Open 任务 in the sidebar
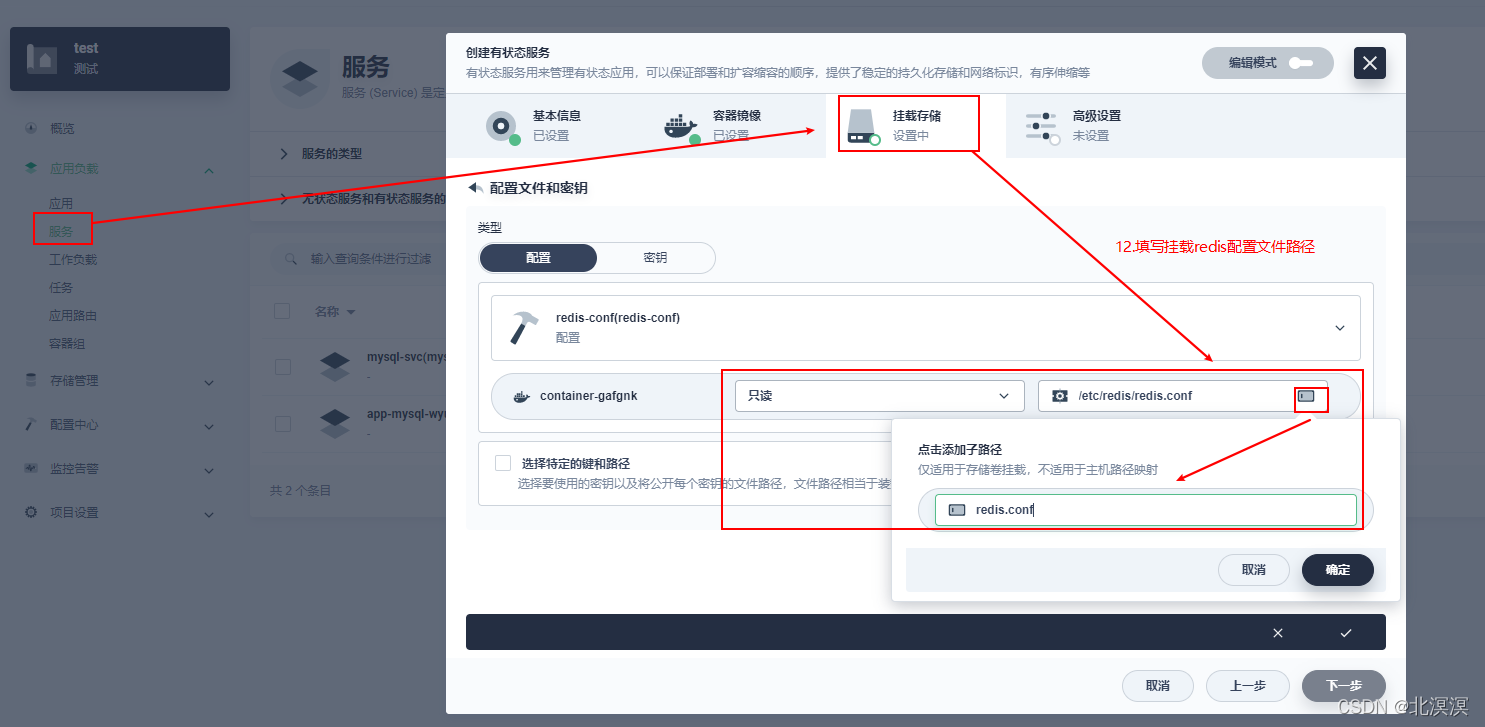 click(x=61, y=287)
